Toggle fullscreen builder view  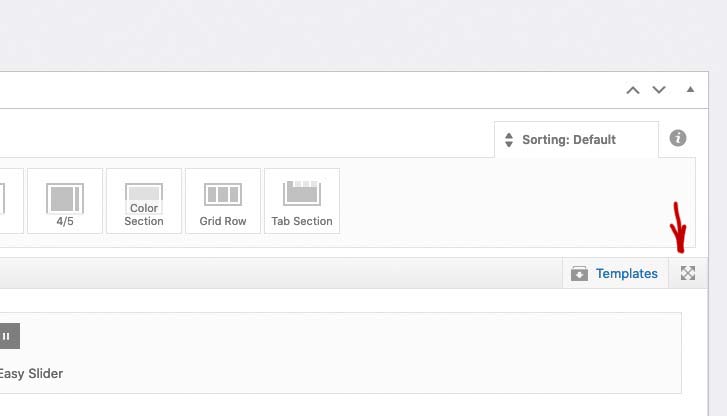click(688, 273)
